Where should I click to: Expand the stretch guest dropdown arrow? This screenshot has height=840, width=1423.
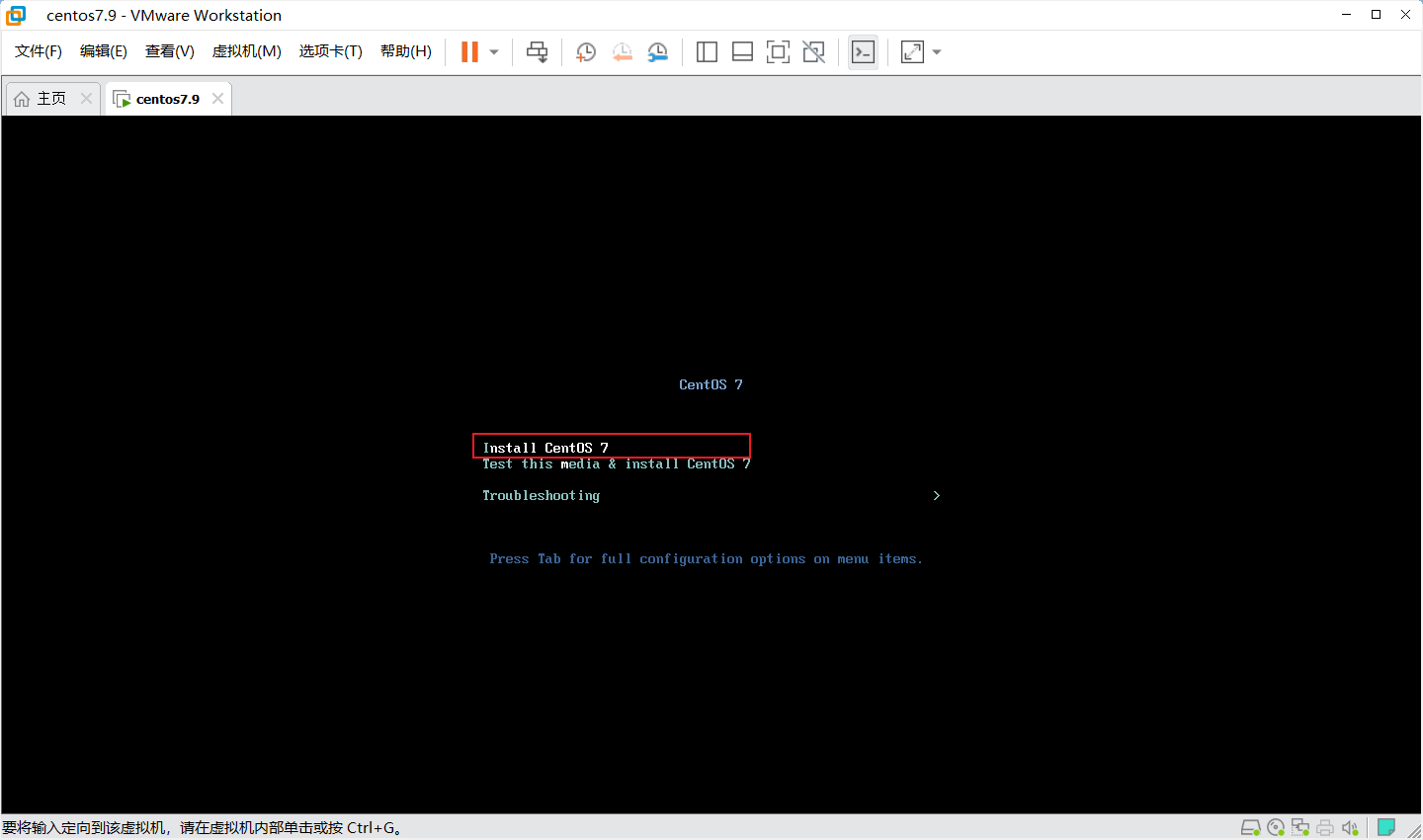click(937, 52)
